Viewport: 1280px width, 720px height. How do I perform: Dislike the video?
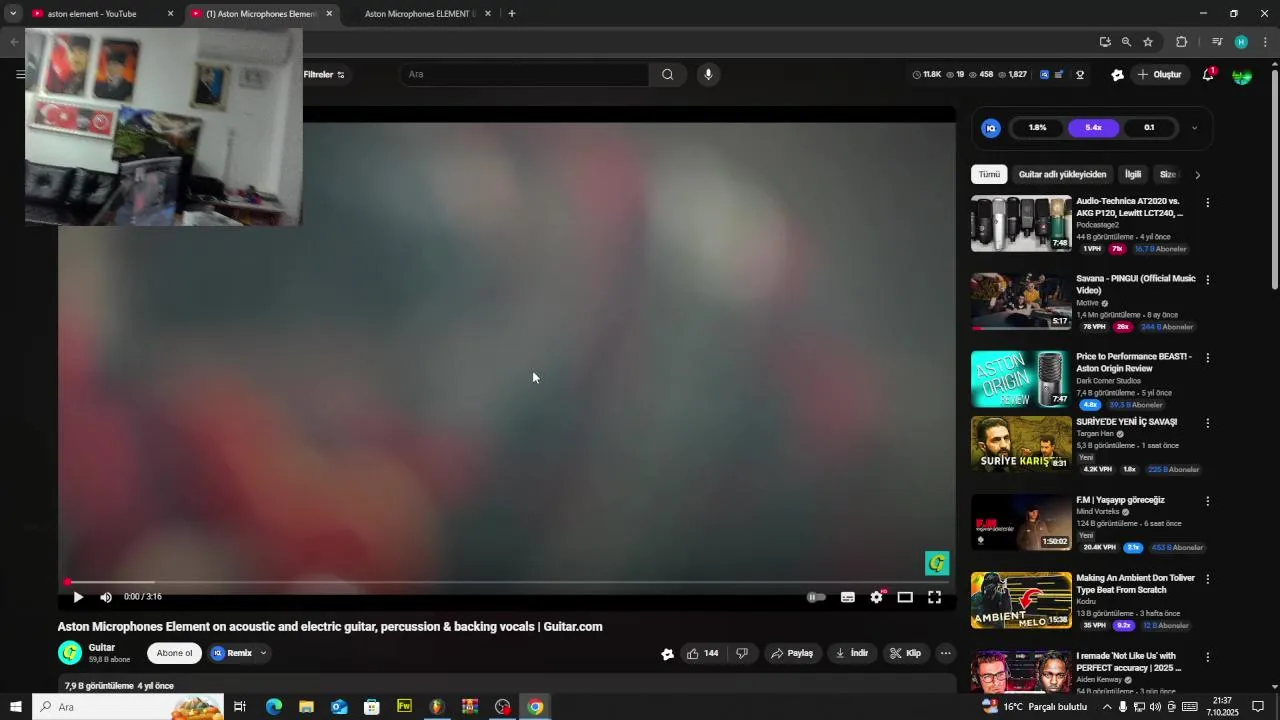[x=742, y=653]
